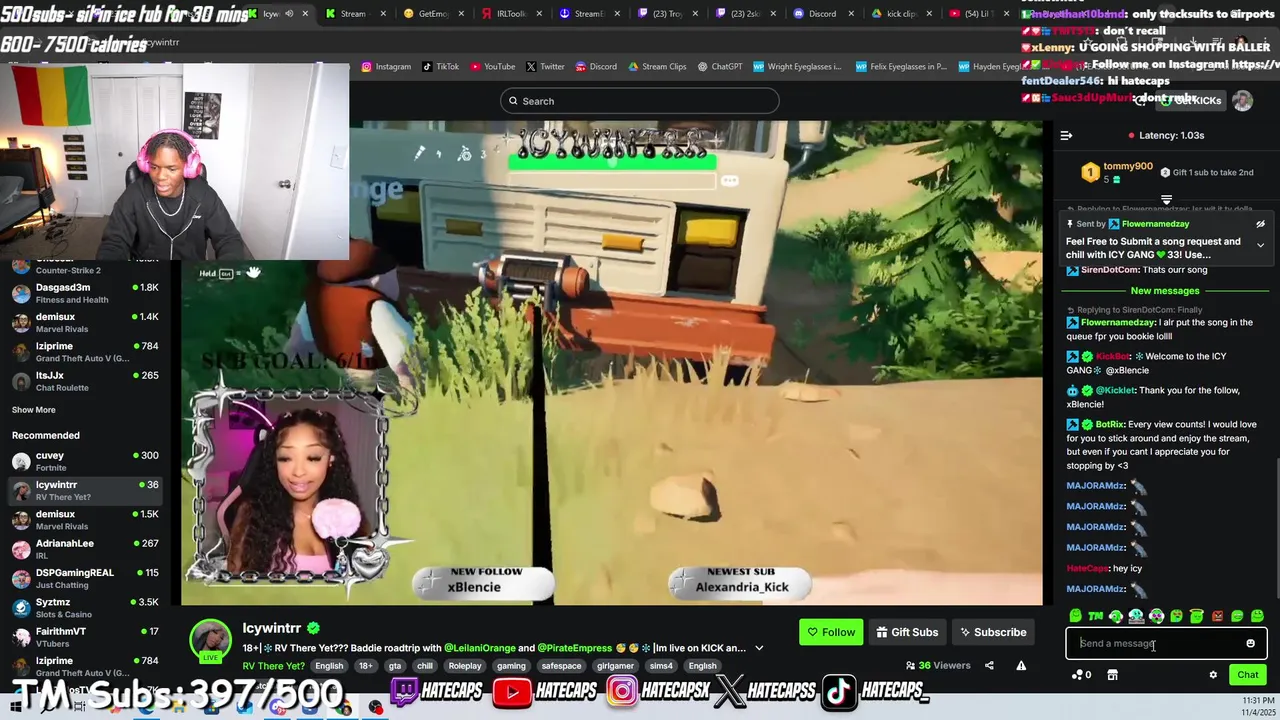
Task: Insert the TM text emote
Action: point(1095,616)
